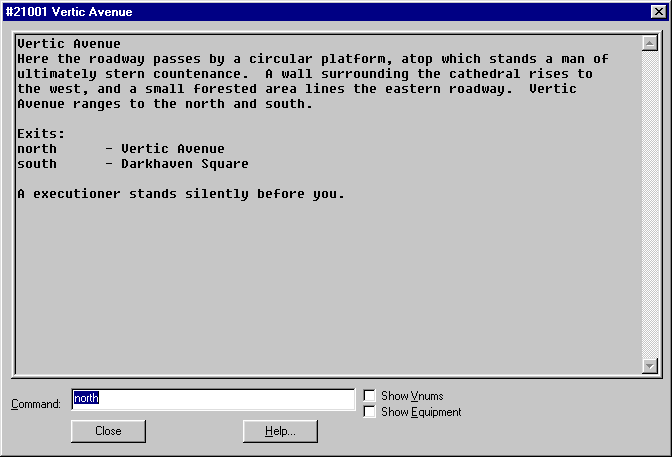This screenshot has height=457, width=672.
Task: Toggle the Show Equipment checkbox
Action: pyautogui.click(x=370, y=412)
